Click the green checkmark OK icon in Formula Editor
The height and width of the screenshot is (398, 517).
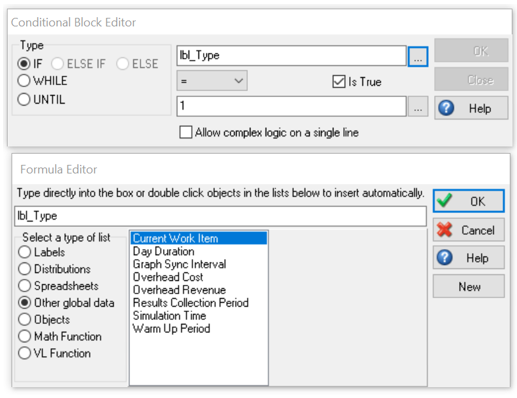tap(445, 201)
